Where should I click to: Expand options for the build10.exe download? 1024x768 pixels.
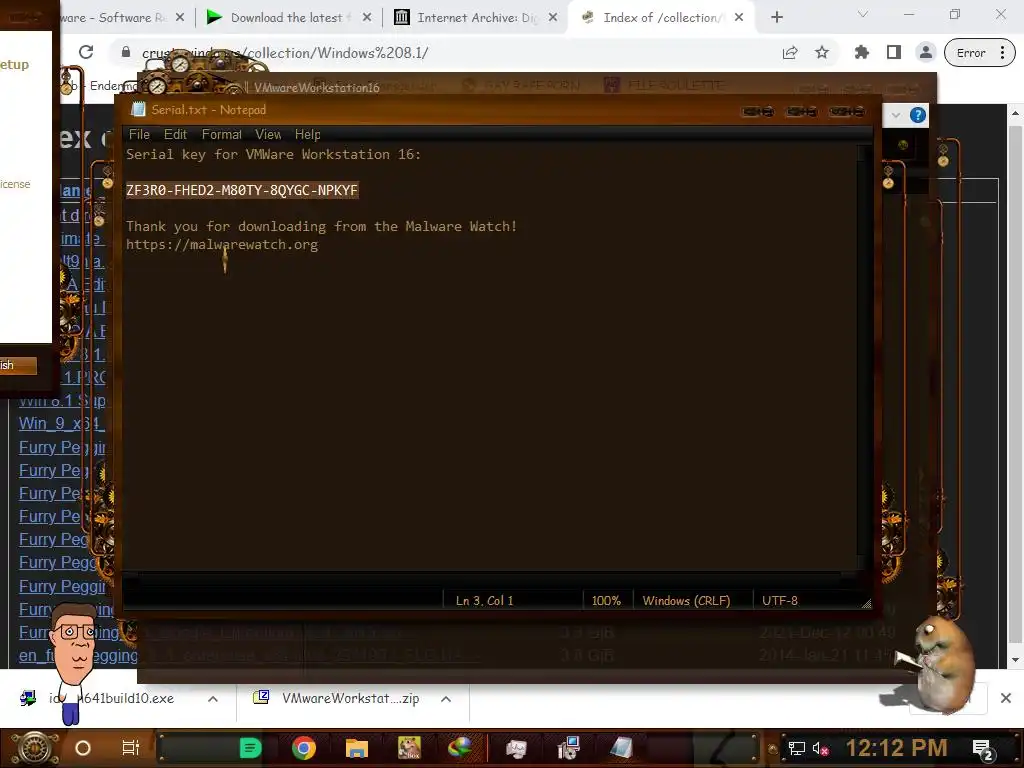pyautogui.click(x=213, y=699)
